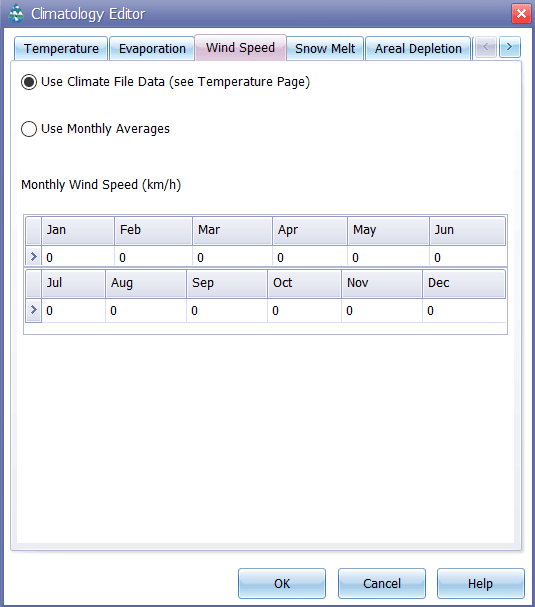The height and width of the screenshot is (607, 535).
Task: Click the Apr column header
Action: click(310, 230)
